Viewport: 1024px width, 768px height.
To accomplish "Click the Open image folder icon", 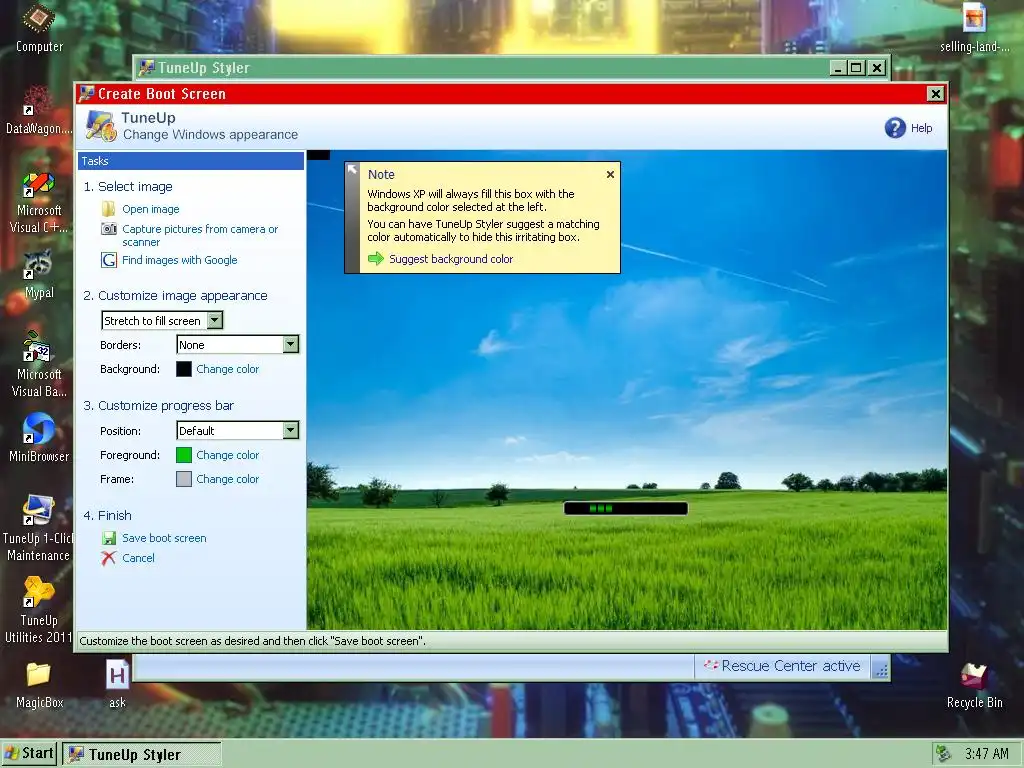I will 108,209.
